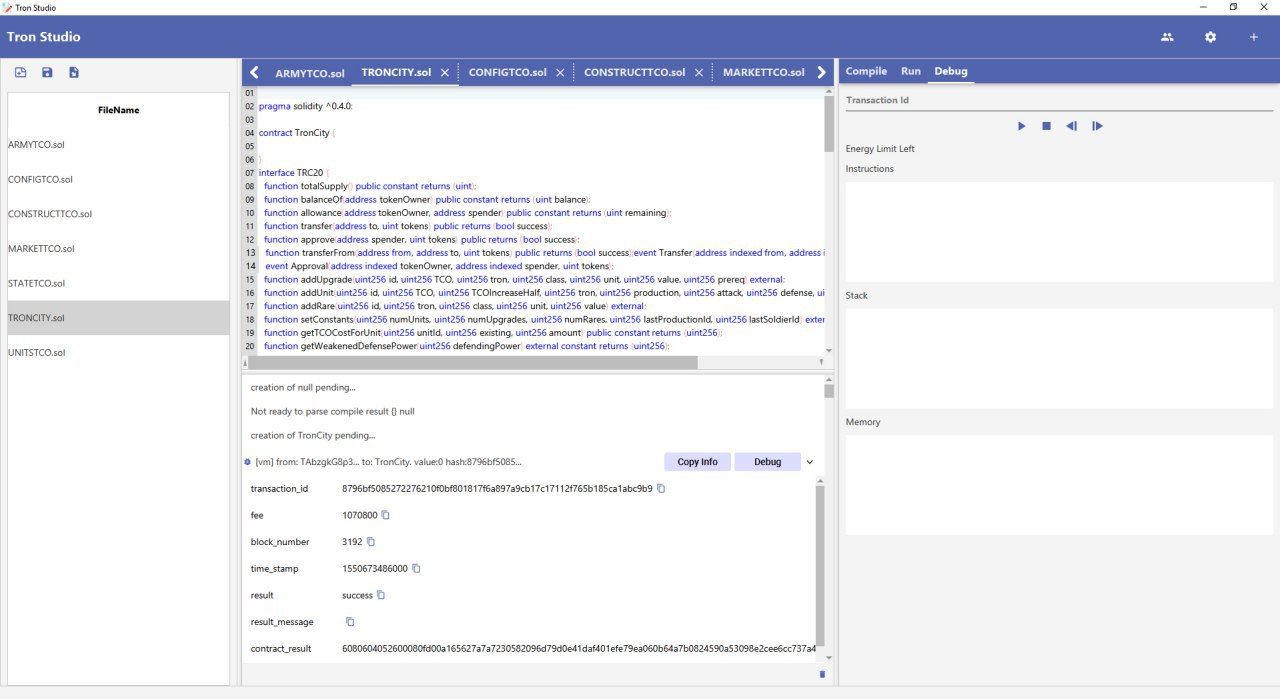The image size is (1280, 699).
Task: Open the Compile tab
Action: tap(866, 71)
